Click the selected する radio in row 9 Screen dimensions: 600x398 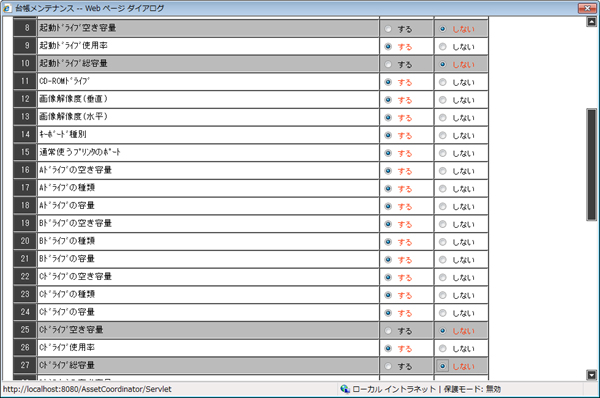point(388,47)
